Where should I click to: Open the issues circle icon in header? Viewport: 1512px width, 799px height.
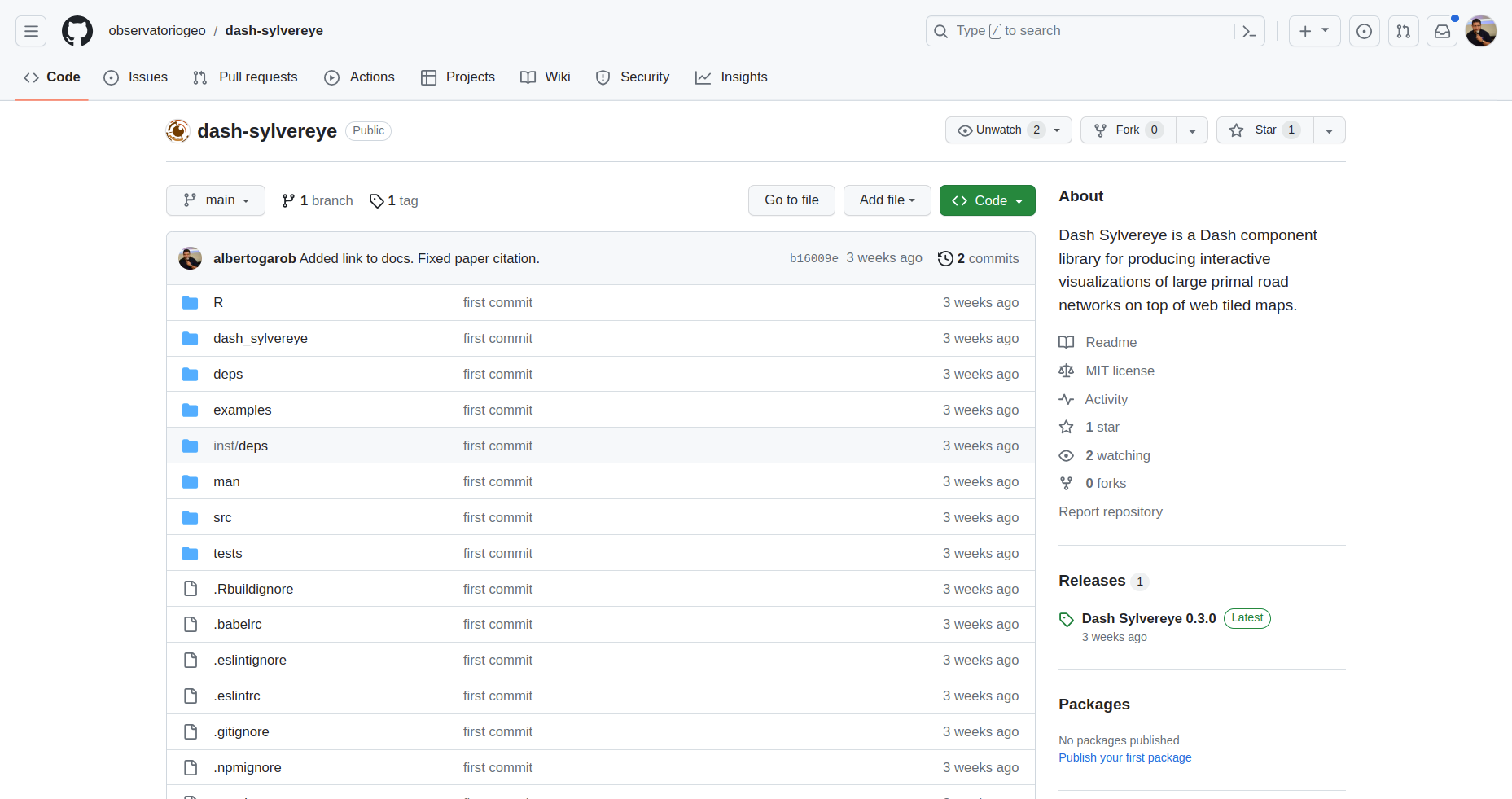(1365, 31)
